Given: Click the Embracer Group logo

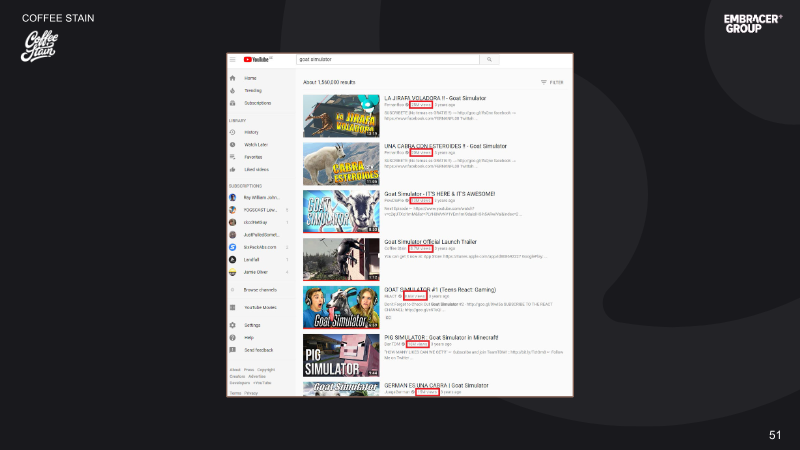Looking at the screenshot, I should 753,24.
